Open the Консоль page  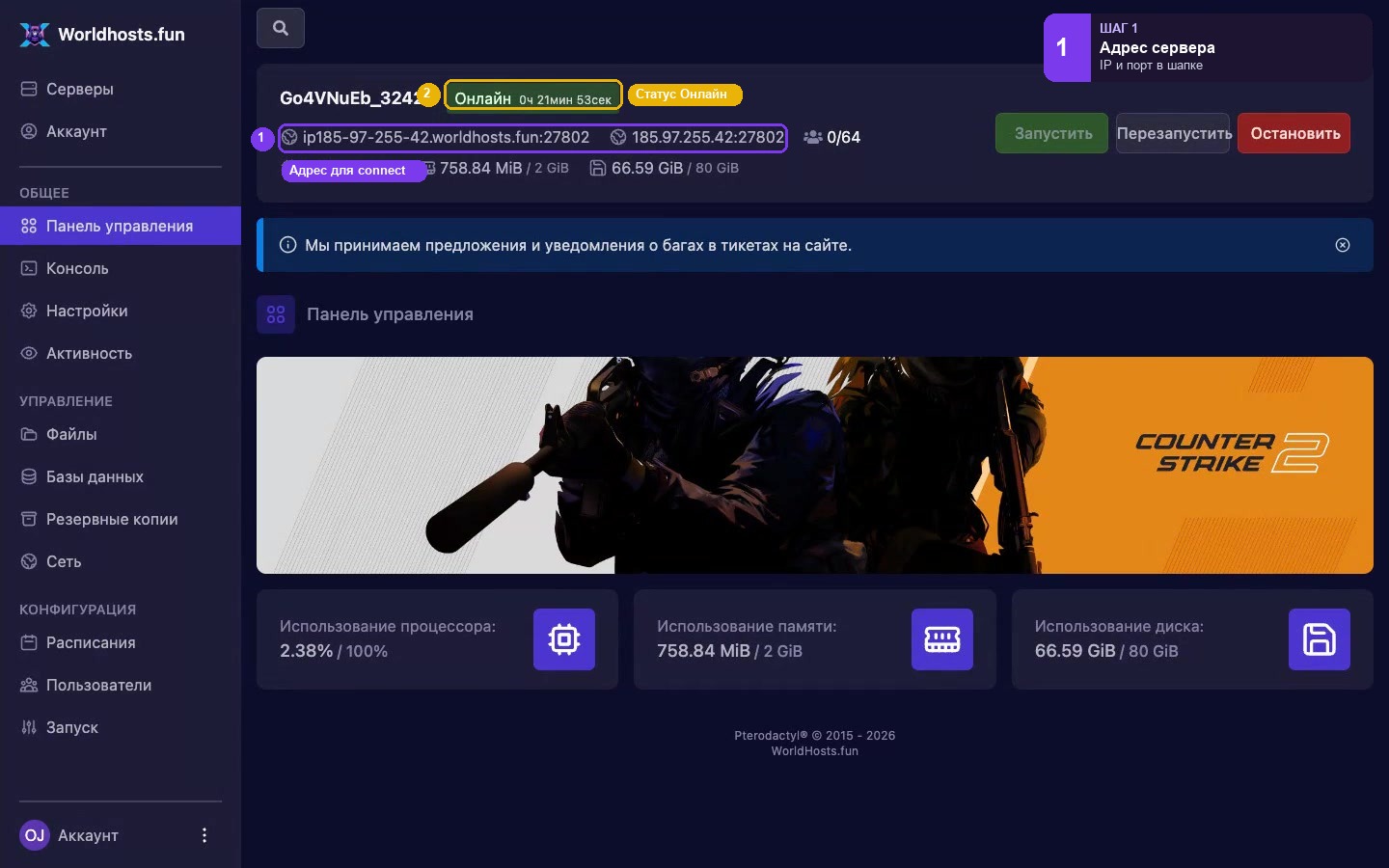point(121,268)
